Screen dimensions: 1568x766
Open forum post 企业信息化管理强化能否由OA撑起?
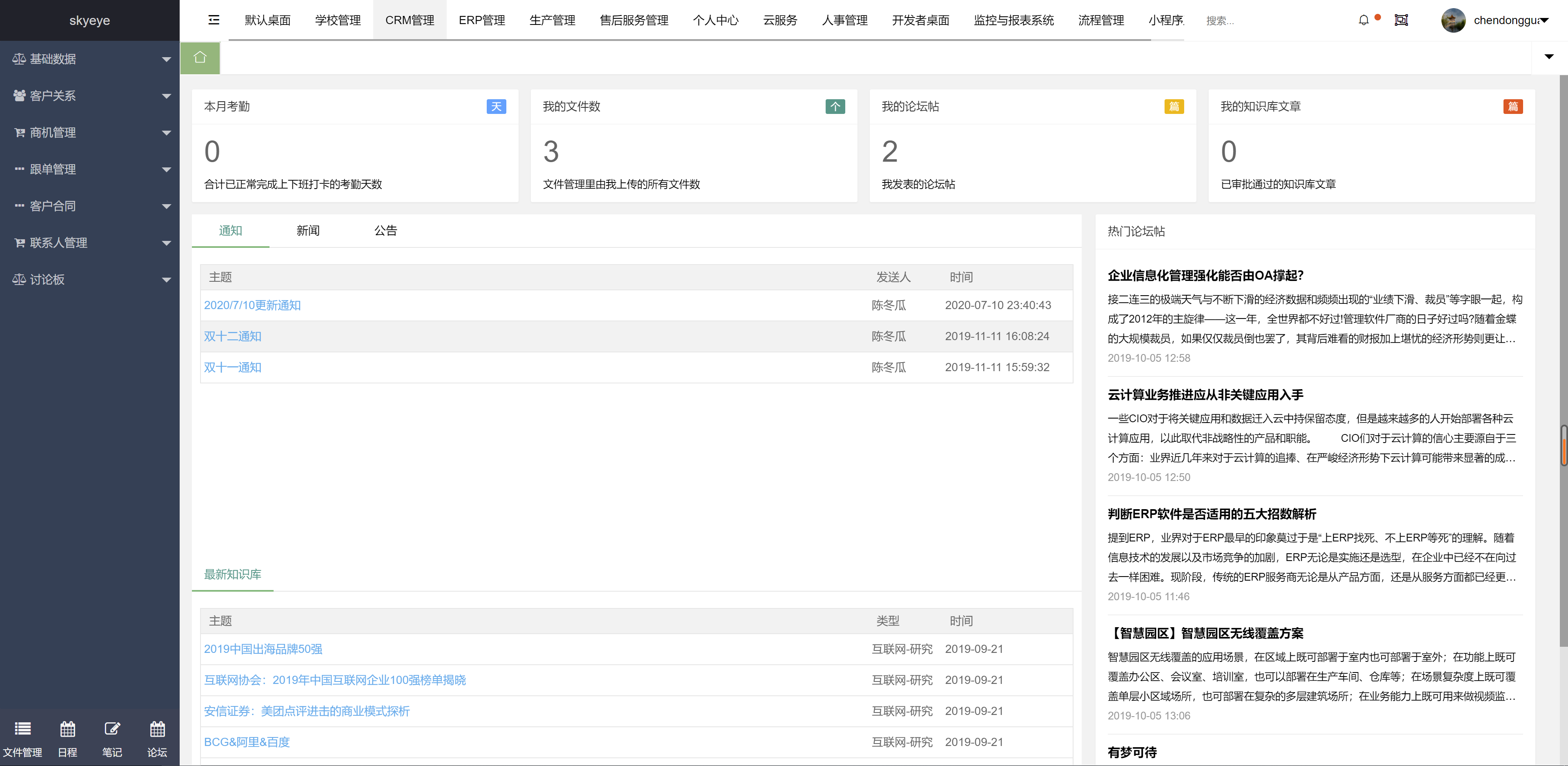tap(1205, 275)
